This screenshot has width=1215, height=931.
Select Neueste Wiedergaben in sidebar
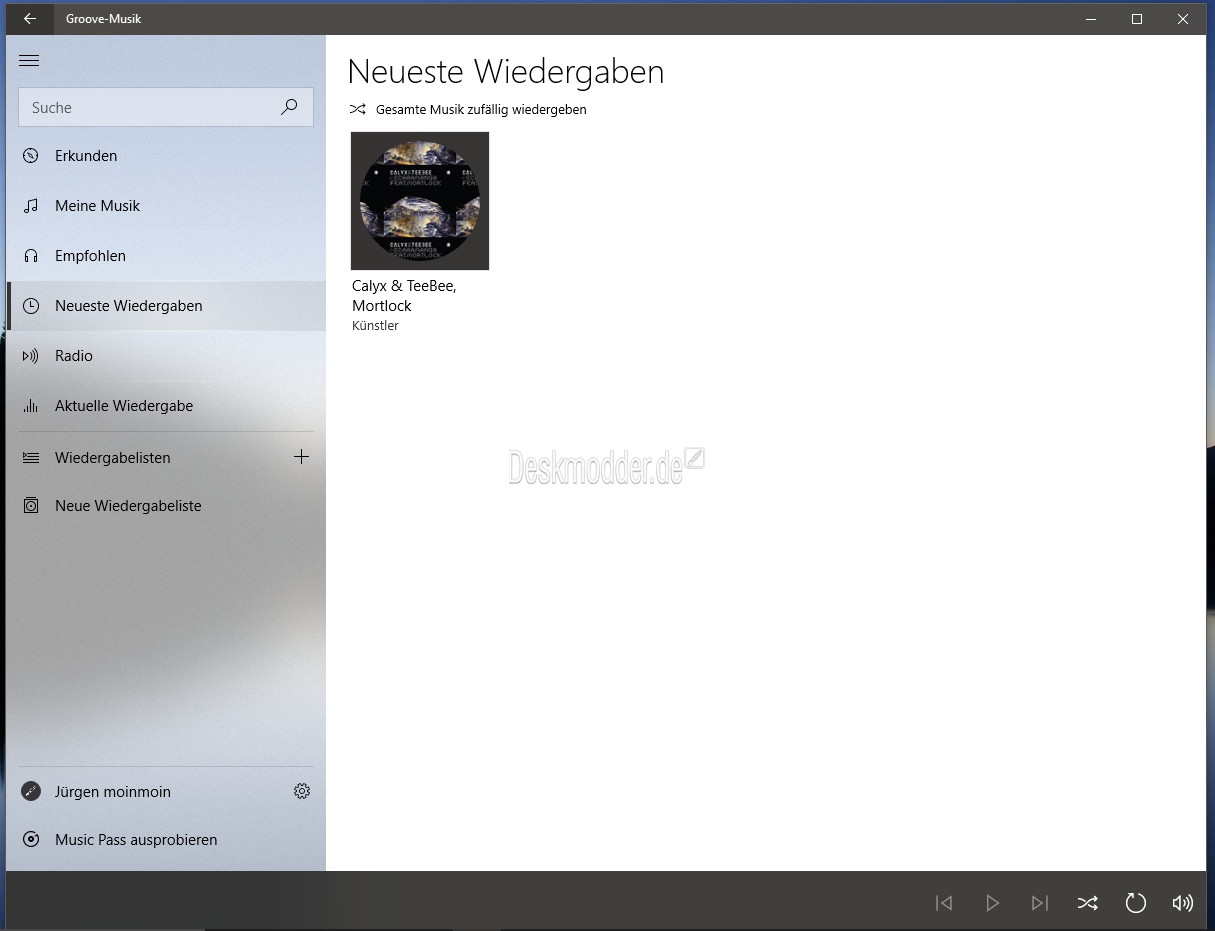(x=128, y=306)
